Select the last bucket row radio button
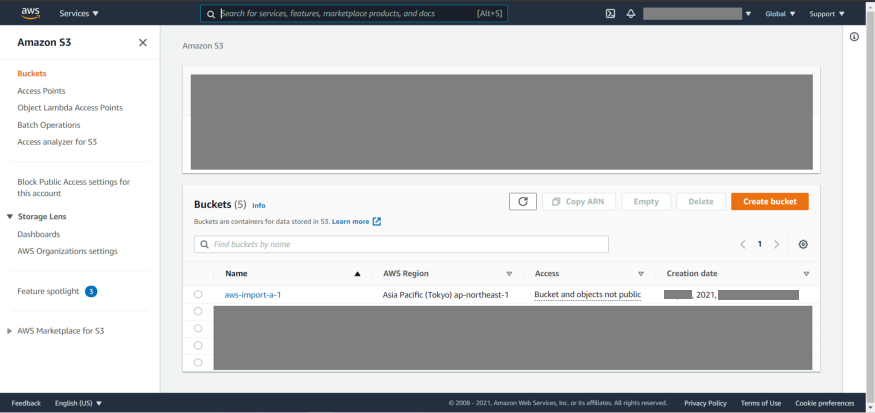The image size is (875, 413). [198, 362]
